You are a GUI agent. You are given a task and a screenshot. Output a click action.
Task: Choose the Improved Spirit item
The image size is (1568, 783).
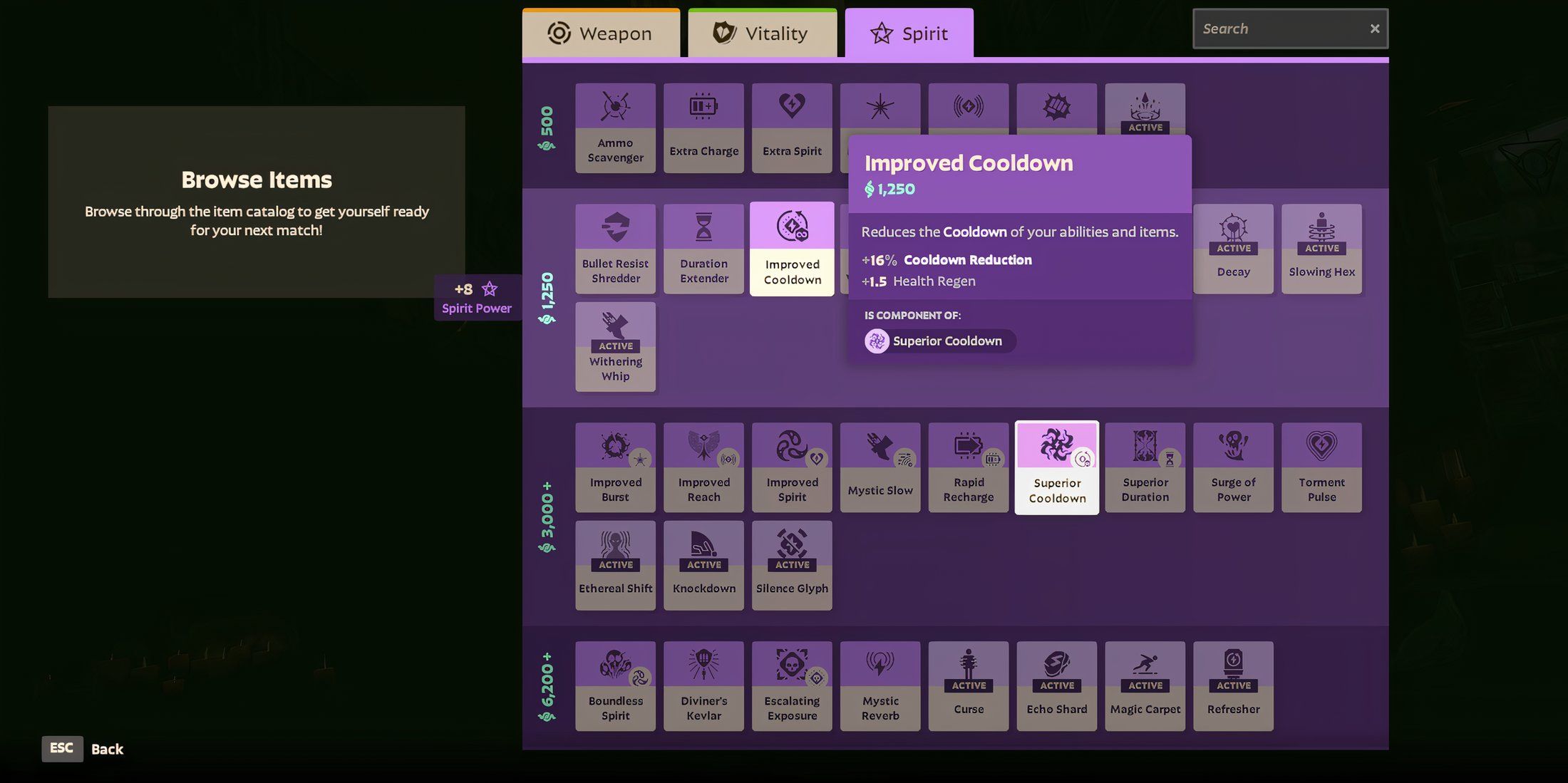(792, 467)
